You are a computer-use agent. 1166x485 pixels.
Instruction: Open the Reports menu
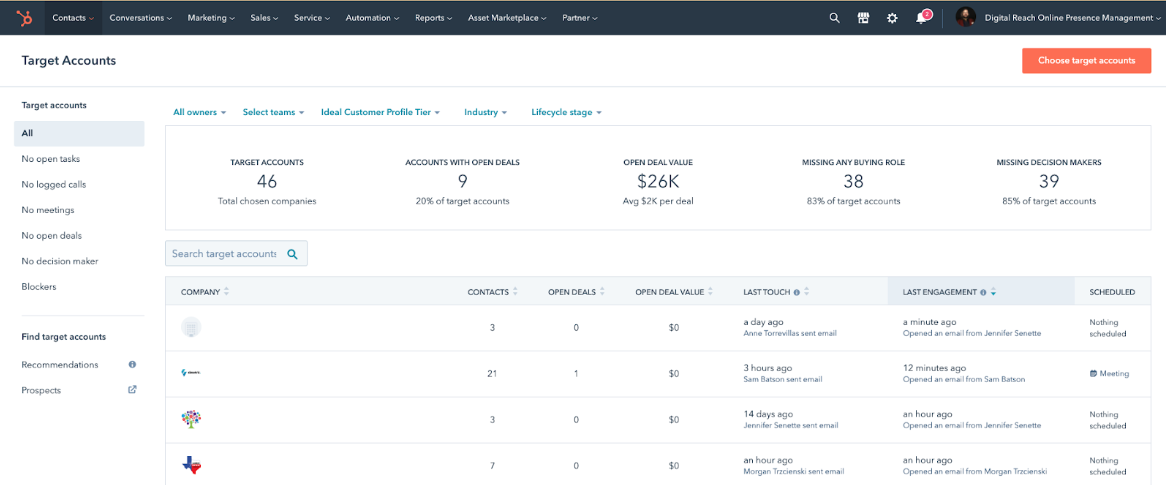tap(433, 18)
